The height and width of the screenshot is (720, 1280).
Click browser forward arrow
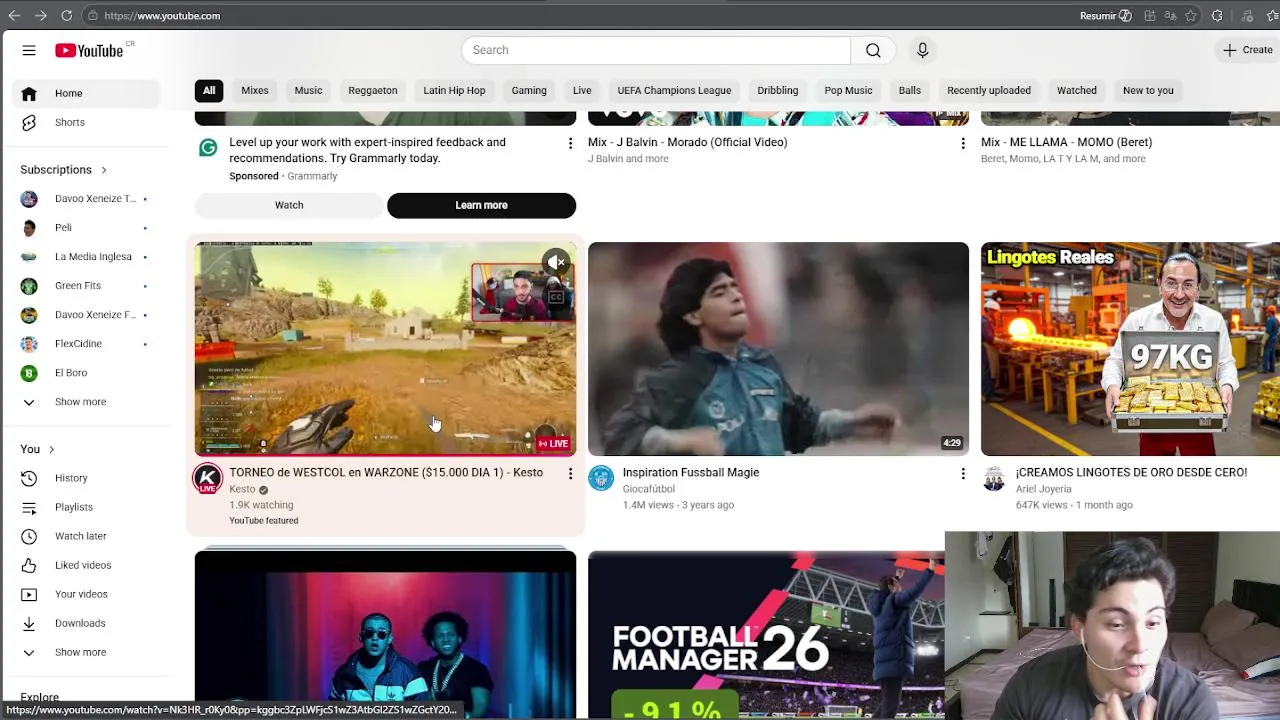(40, 16)
